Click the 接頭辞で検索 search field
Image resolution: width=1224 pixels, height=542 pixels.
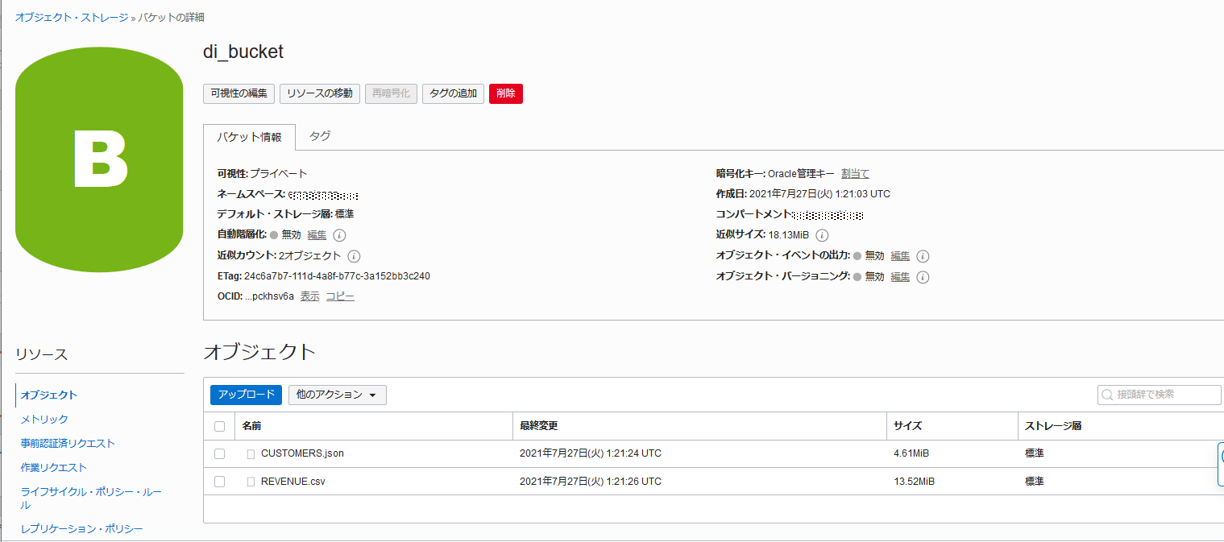[x=1159, y=395]
